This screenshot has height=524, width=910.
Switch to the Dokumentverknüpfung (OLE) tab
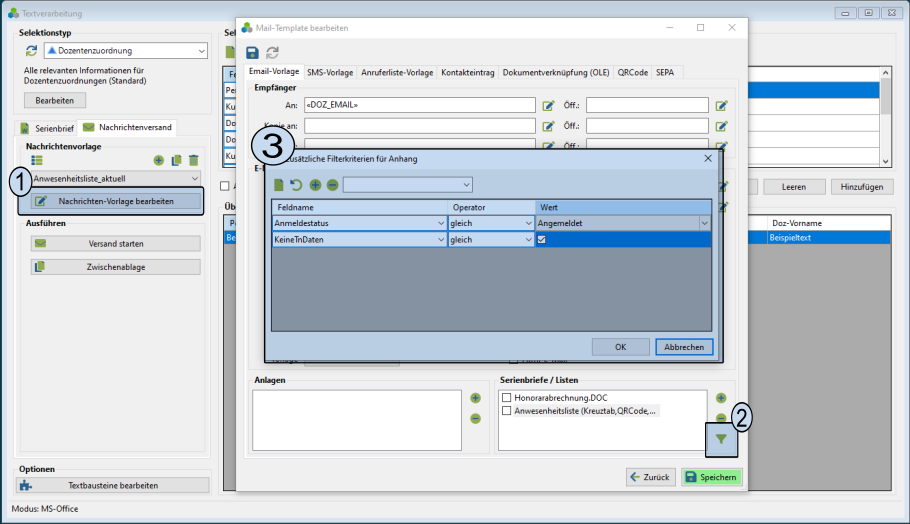tap(556, 73)
